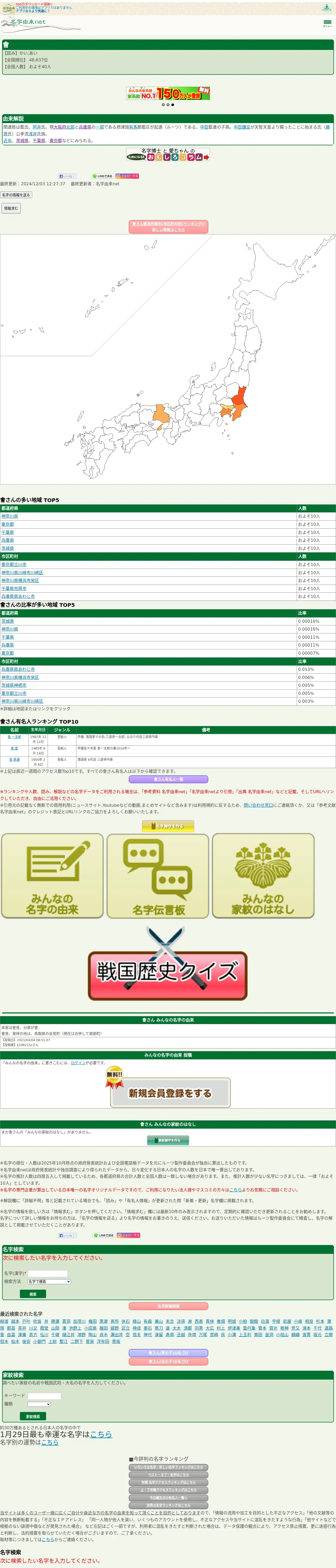Open 茨城県神栖市 link
Image resolution: width=336 pixels, height=1568 pixels.
tap(14, 685)
